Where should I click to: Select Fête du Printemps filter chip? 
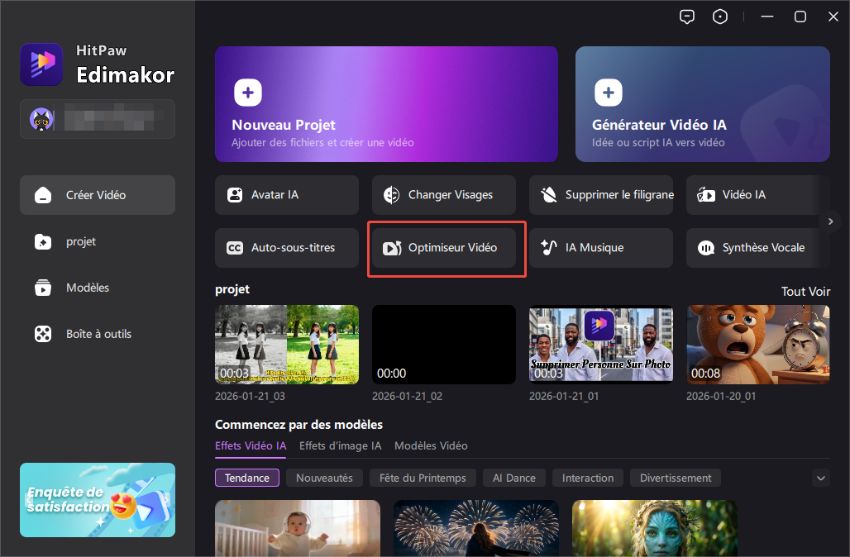pyautogui.click(x=423, y=478)
